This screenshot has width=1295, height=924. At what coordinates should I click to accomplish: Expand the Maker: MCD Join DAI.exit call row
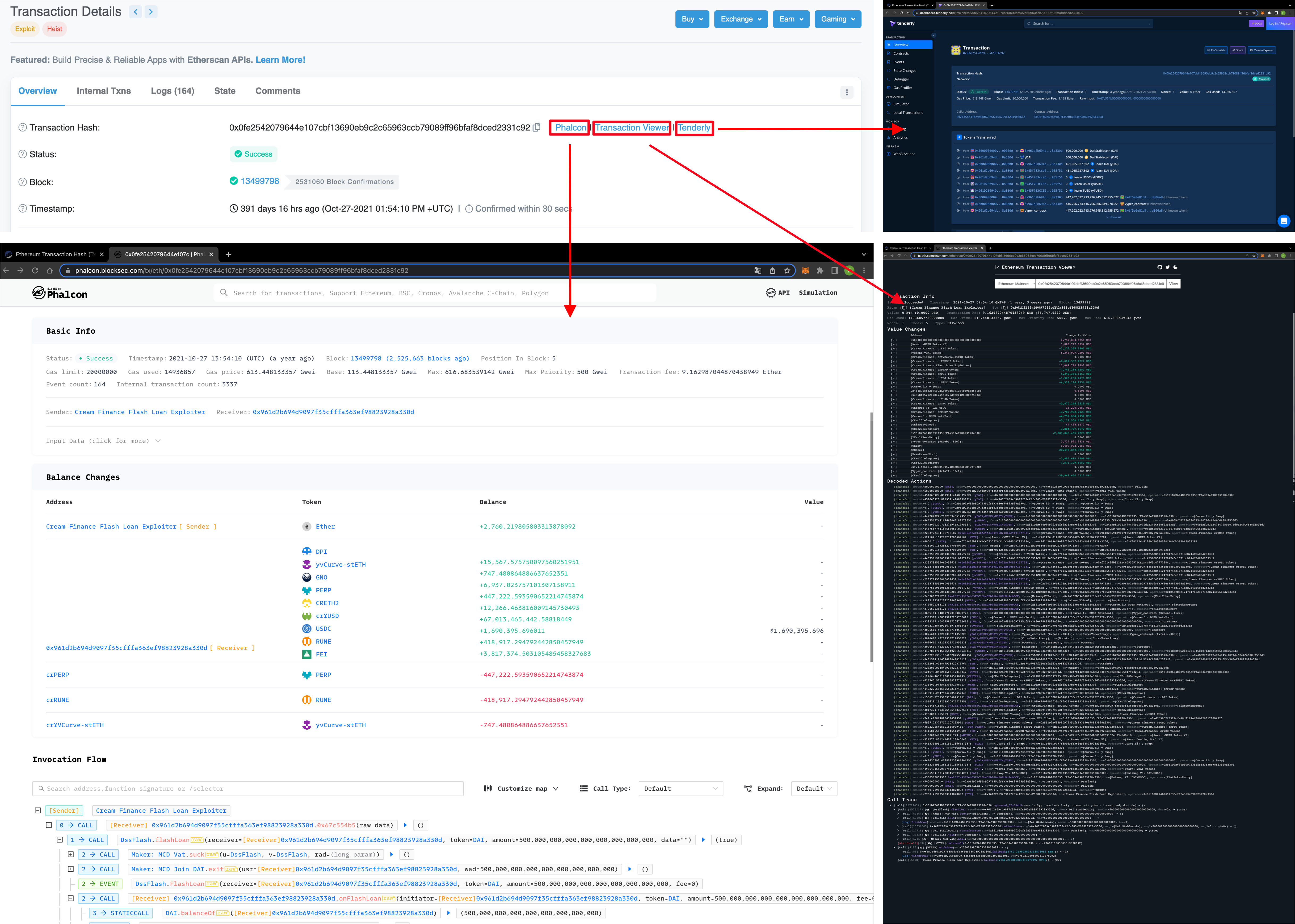click(x=70, y=870)
